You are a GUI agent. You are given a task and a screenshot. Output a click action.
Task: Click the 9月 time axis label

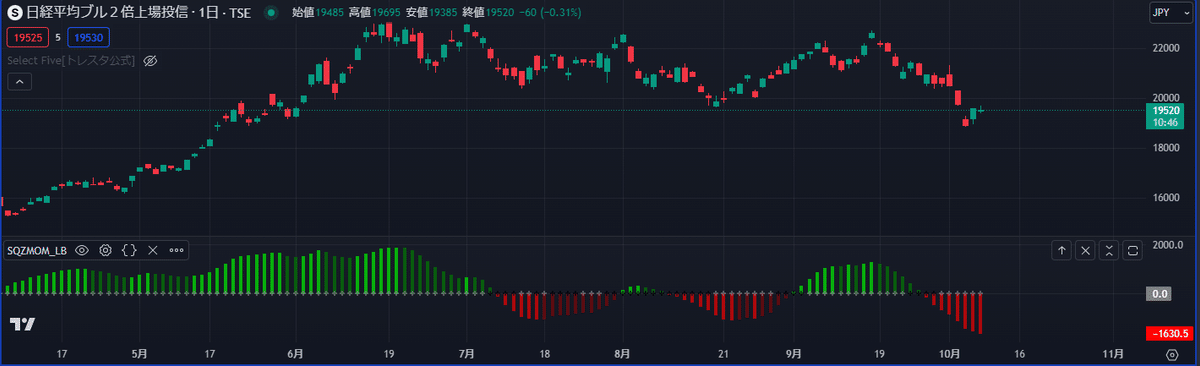pos(794,354)
